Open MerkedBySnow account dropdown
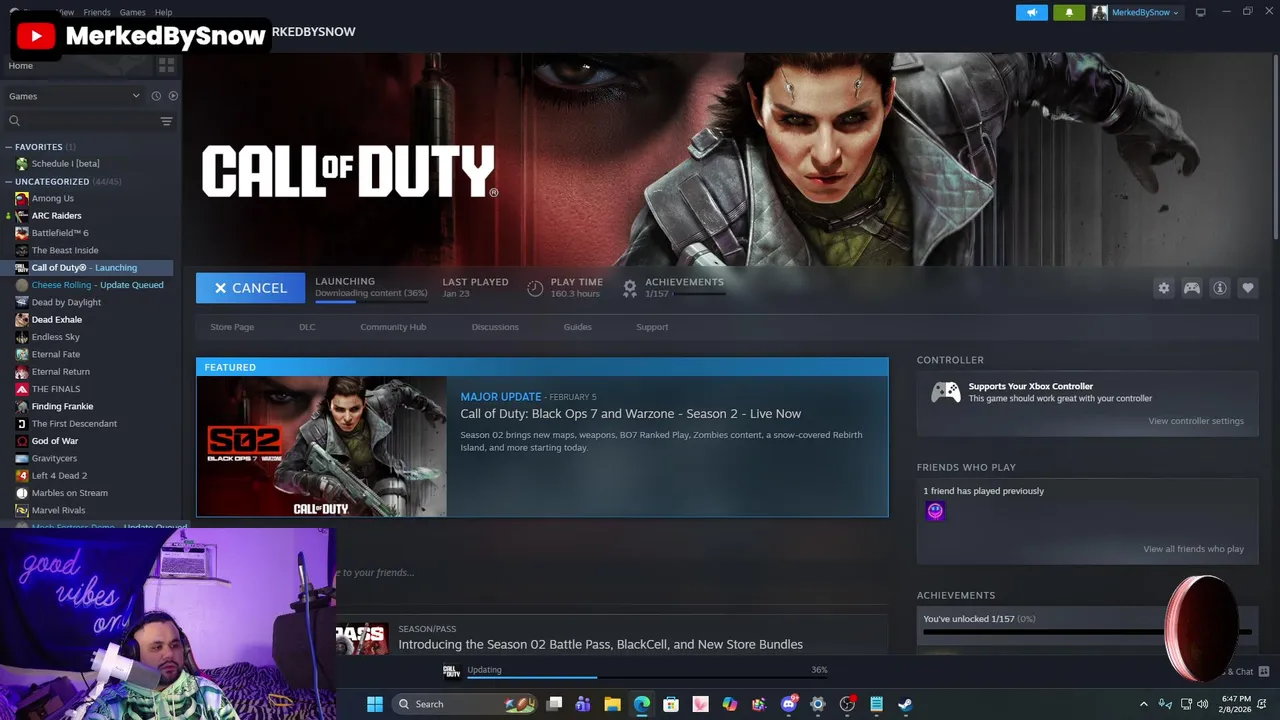 pos(1136,12)
